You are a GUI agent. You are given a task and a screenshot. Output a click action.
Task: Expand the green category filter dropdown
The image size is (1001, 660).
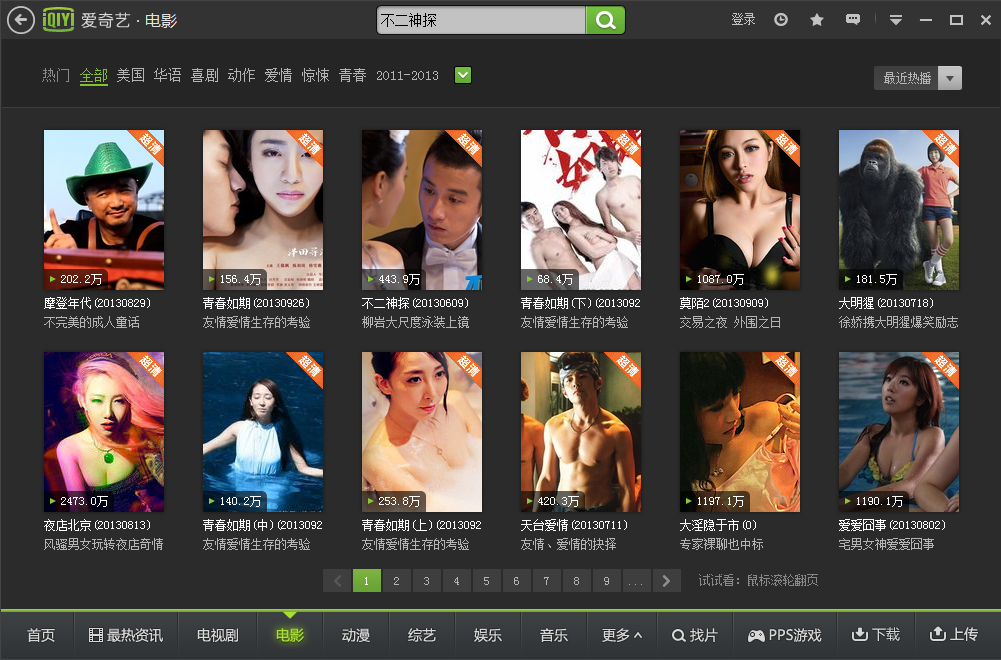point(463,75)
